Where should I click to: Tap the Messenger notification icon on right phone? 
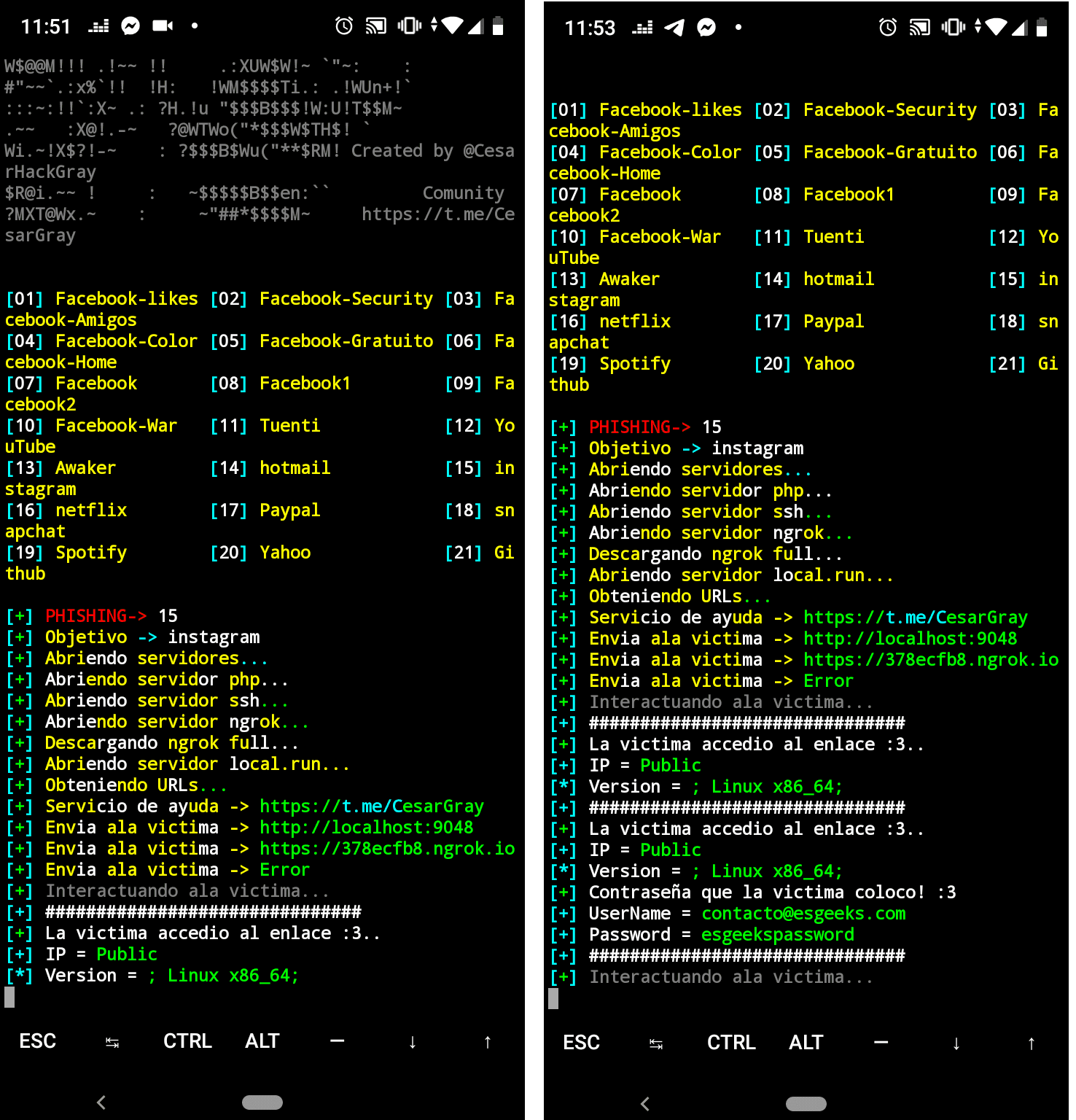[706, 28]
